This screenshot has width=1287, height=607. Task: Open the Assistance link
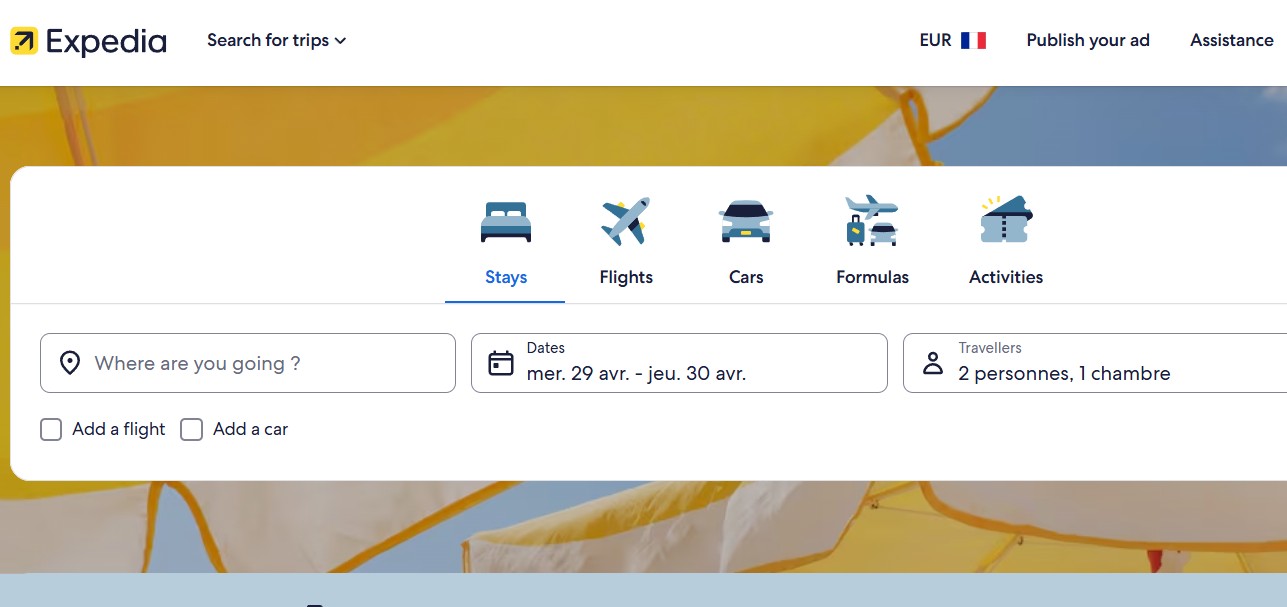(x=1232, y=41)
